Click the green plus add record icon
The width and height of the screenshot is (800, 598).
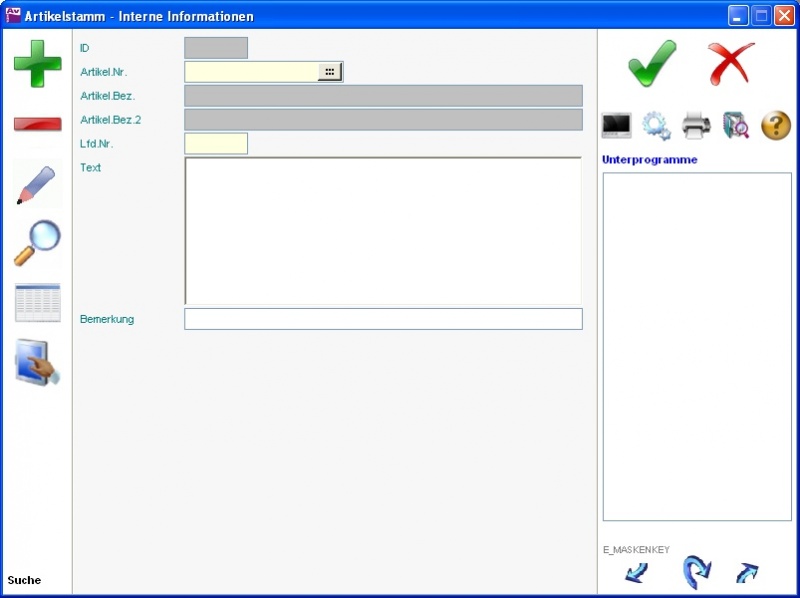[x=37, y=64]
